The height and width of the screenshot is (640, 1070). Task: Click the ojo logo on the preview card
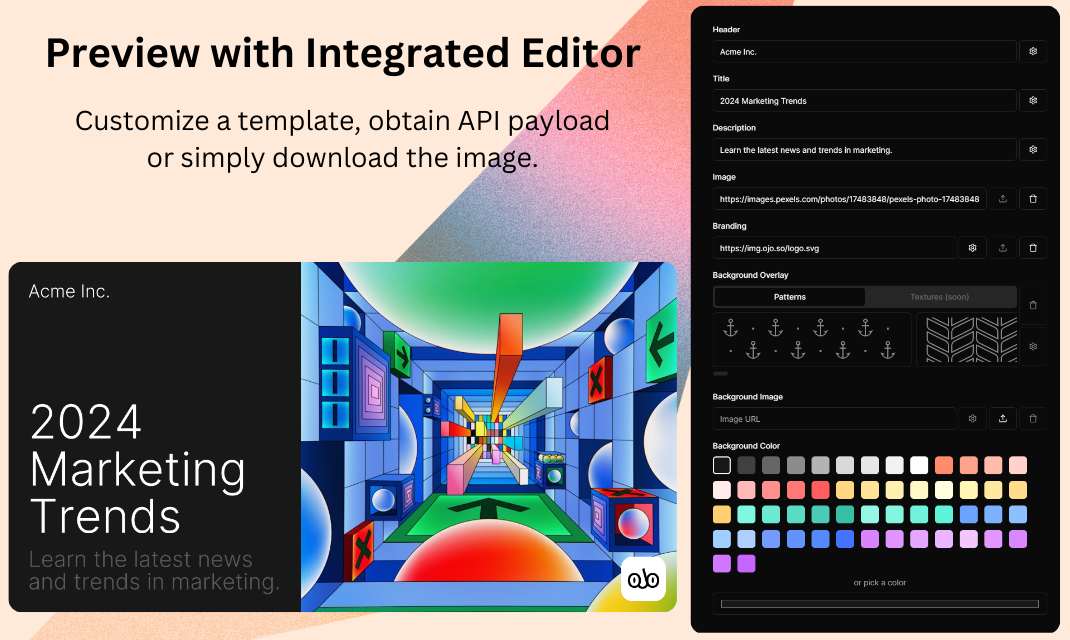tap(643, 579)
